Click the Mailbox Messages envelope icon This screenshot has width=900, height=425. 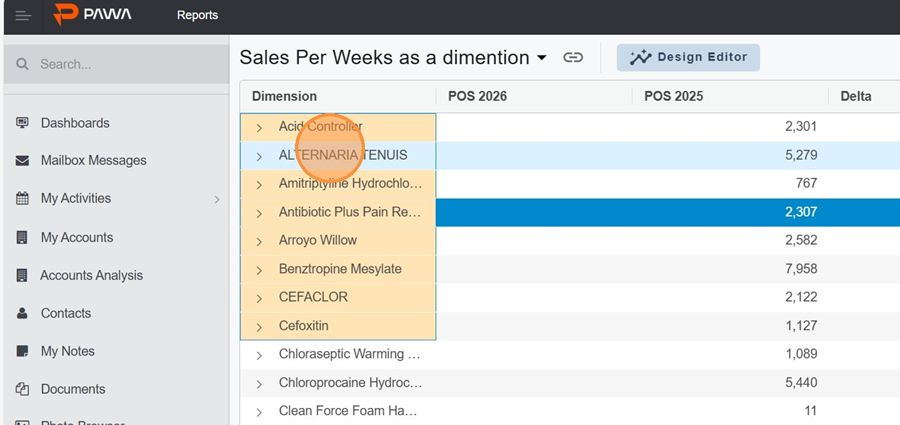[22, 161]
